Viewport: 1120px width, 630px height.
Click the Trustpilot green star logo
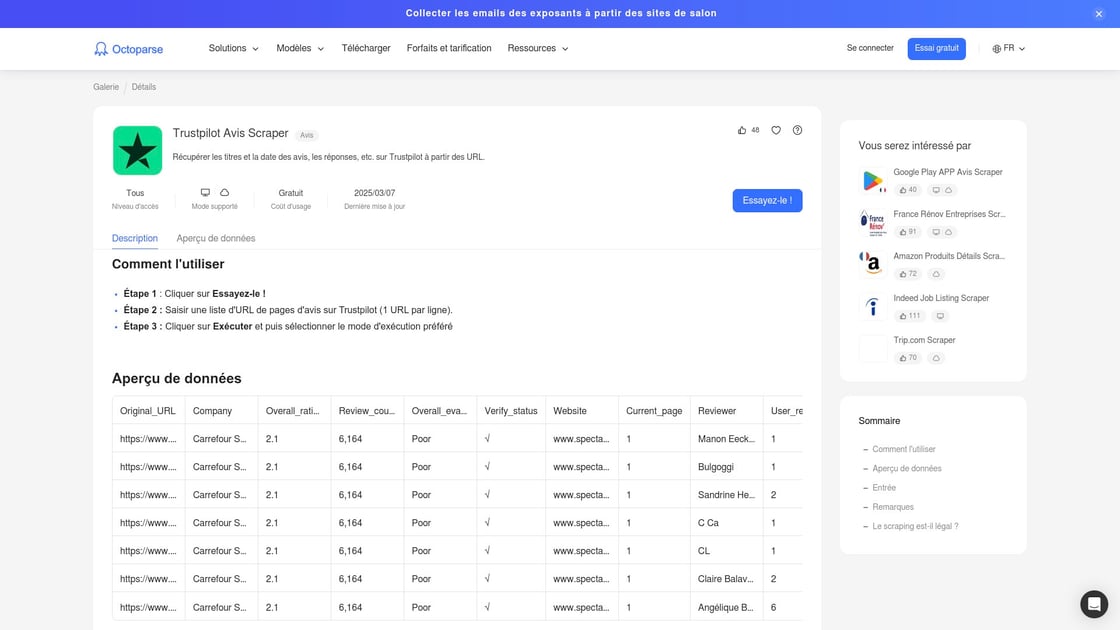tap(137, 151)
